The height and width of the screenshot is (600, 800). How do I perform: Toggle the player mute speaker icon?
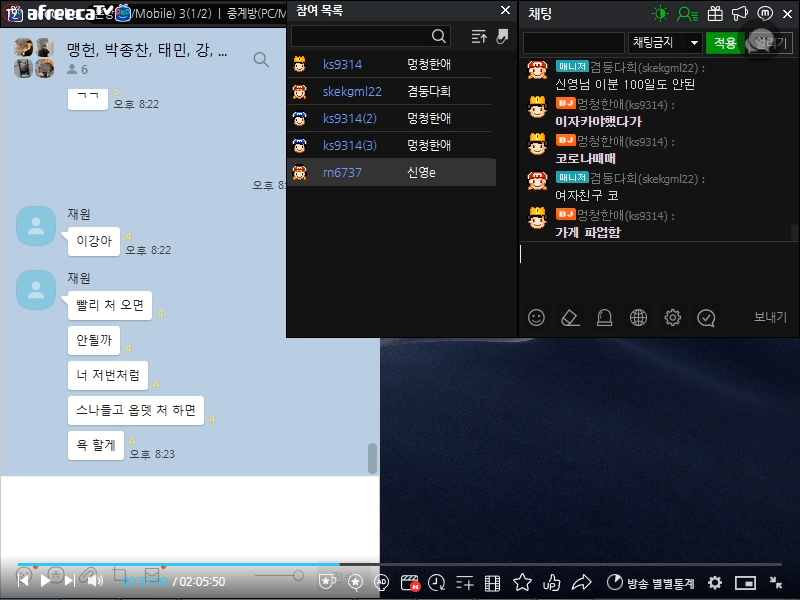(91, 579)
